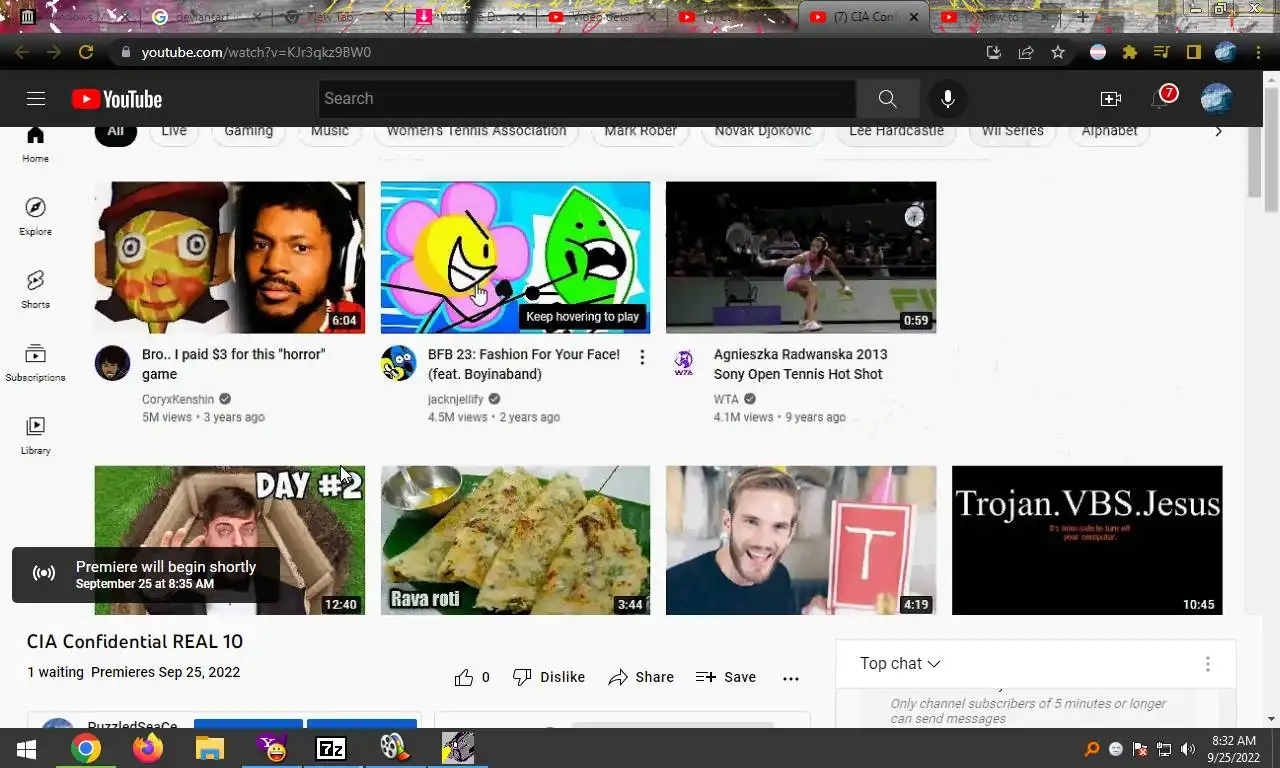Open the Create video camera icon

pos(1110,98)
